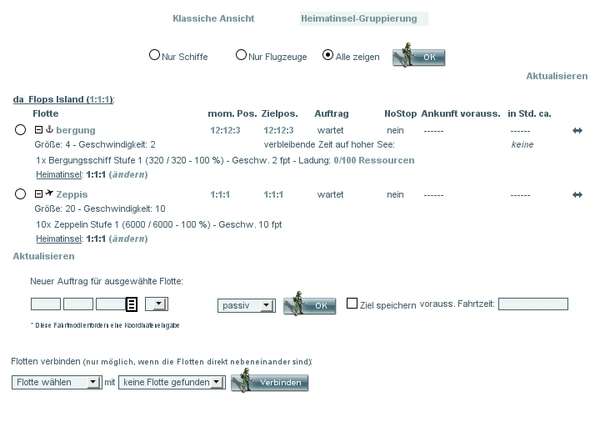Click the double-arrow icon in bergung row
Screen dimensions: 600x422
(x=577, y=131)
